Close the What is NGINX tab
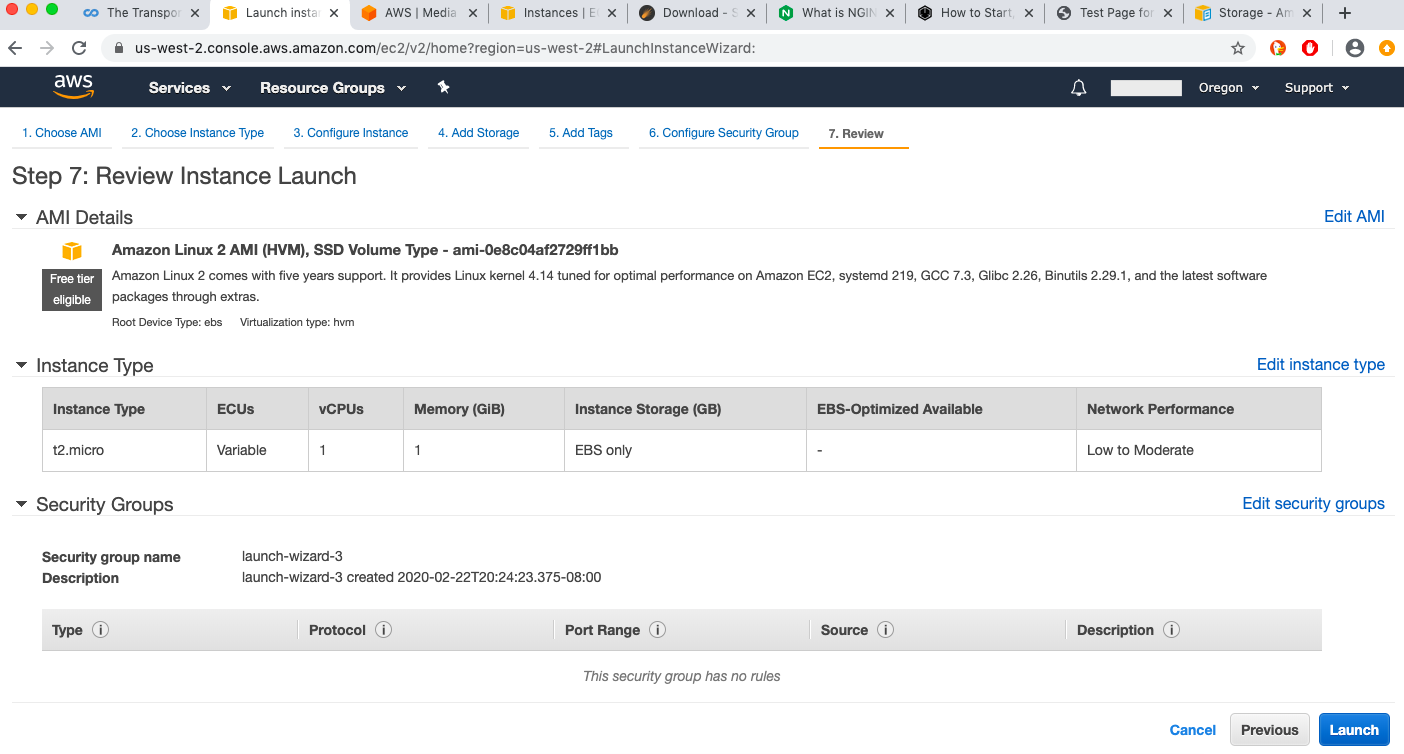 890,13
